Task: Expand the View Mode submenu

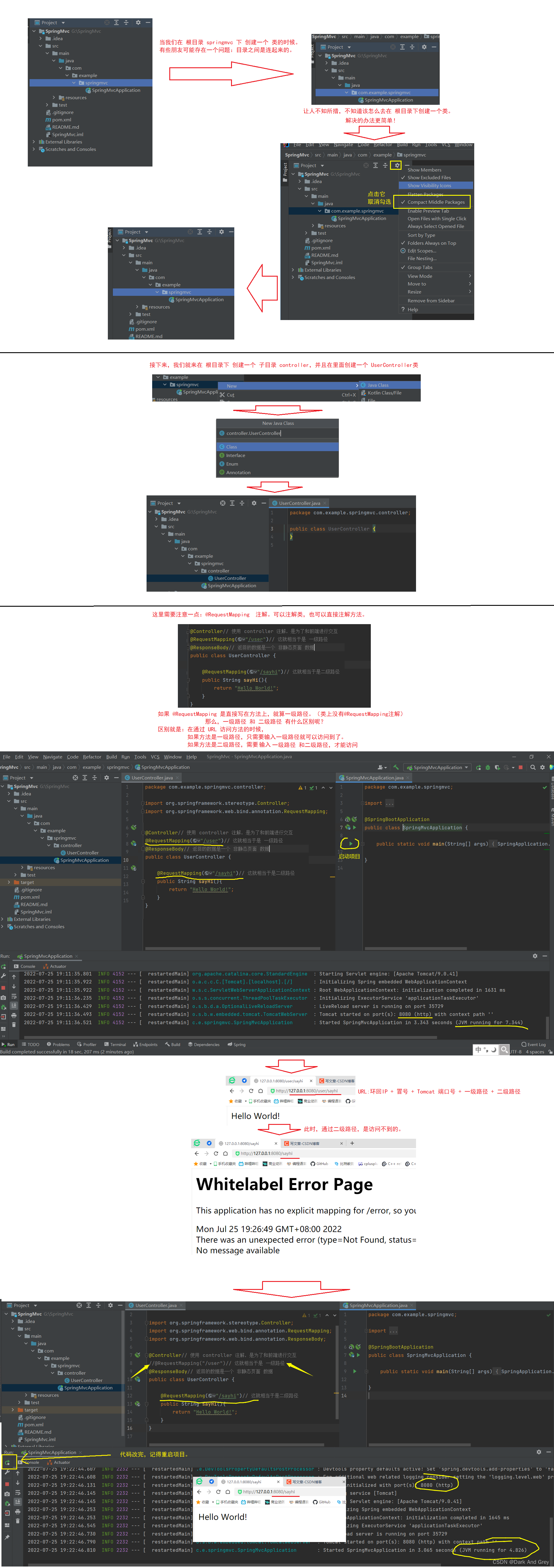Action: [436, 276]
